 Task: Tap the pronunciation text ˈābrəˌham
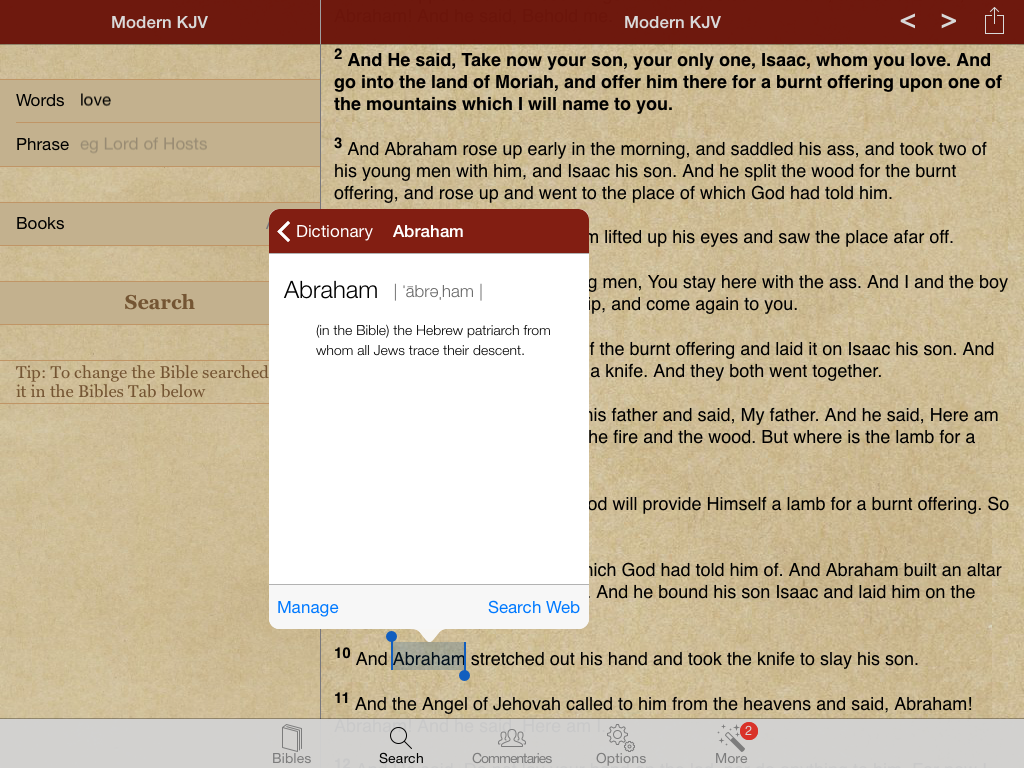coord(438,291)
